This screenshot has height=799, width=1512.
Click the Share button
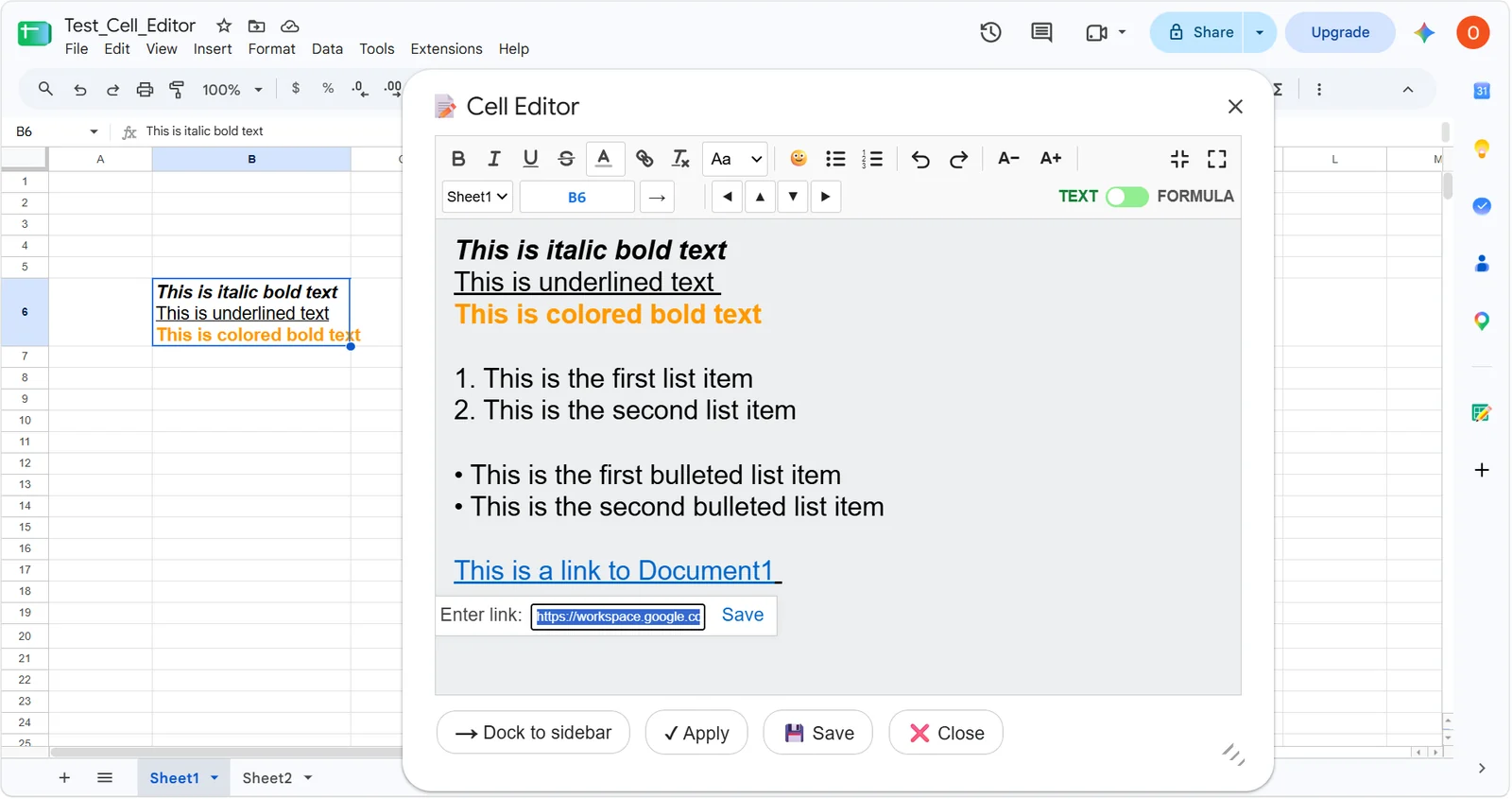coord(1197,32)
